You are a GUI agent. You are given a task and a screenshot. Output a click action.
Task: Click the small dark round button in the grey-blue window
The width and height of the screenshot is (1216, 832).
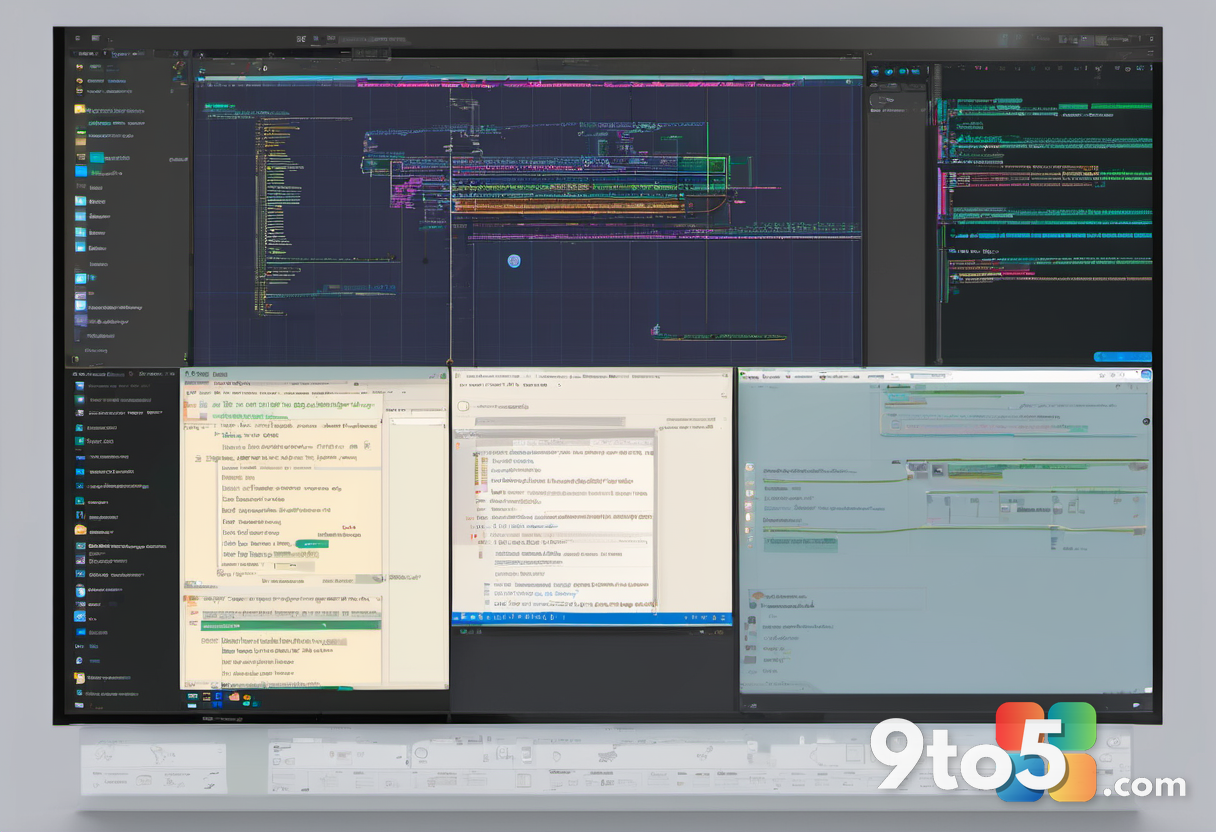pos(1145,422)
